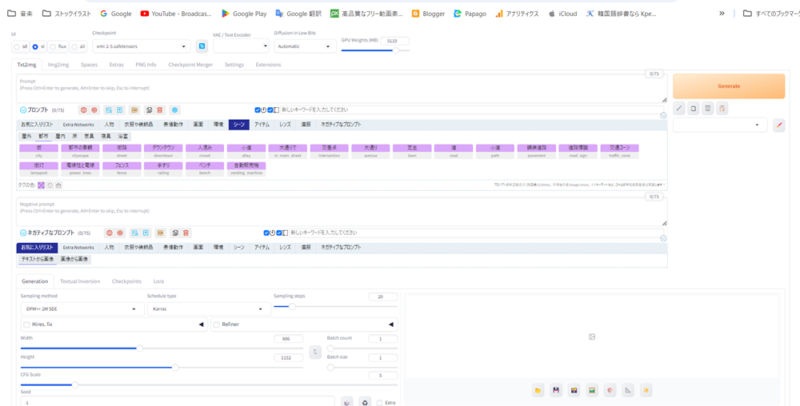
Task: Click the pencil edit-styles icon
Action: coord(779,125)
